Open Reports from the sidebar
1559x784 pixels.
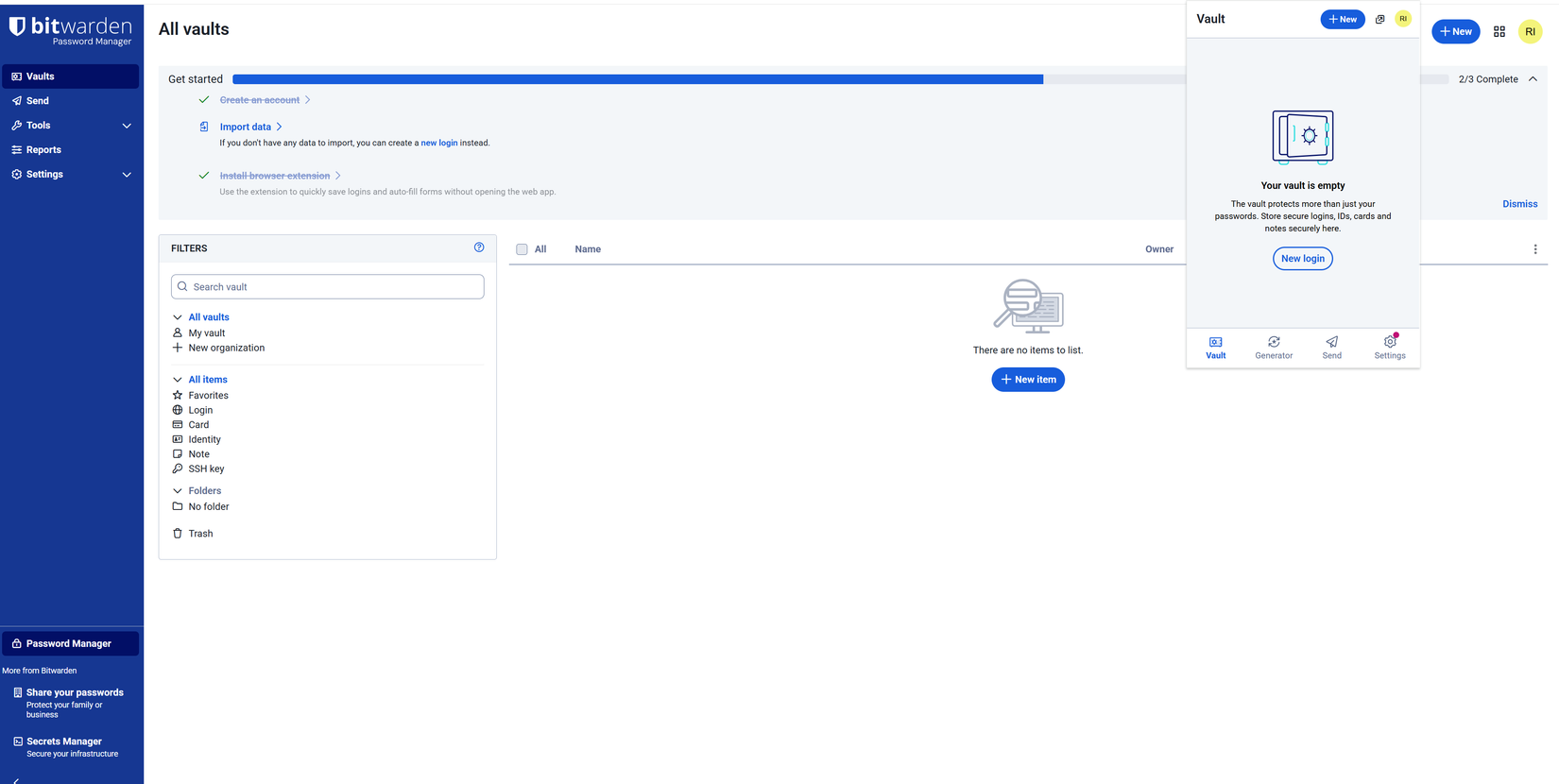(x=43, y=150)
